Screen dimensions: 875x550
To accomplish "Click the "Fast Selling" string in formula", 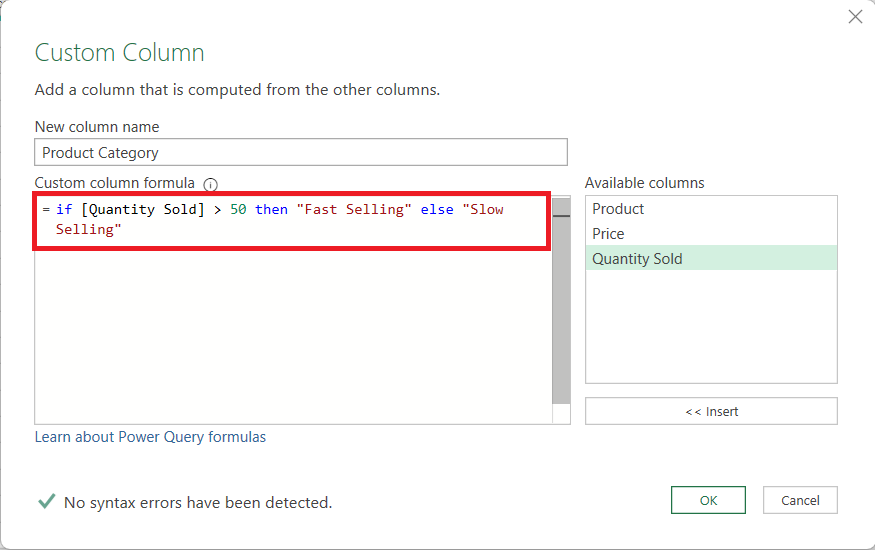I will 354,209.
